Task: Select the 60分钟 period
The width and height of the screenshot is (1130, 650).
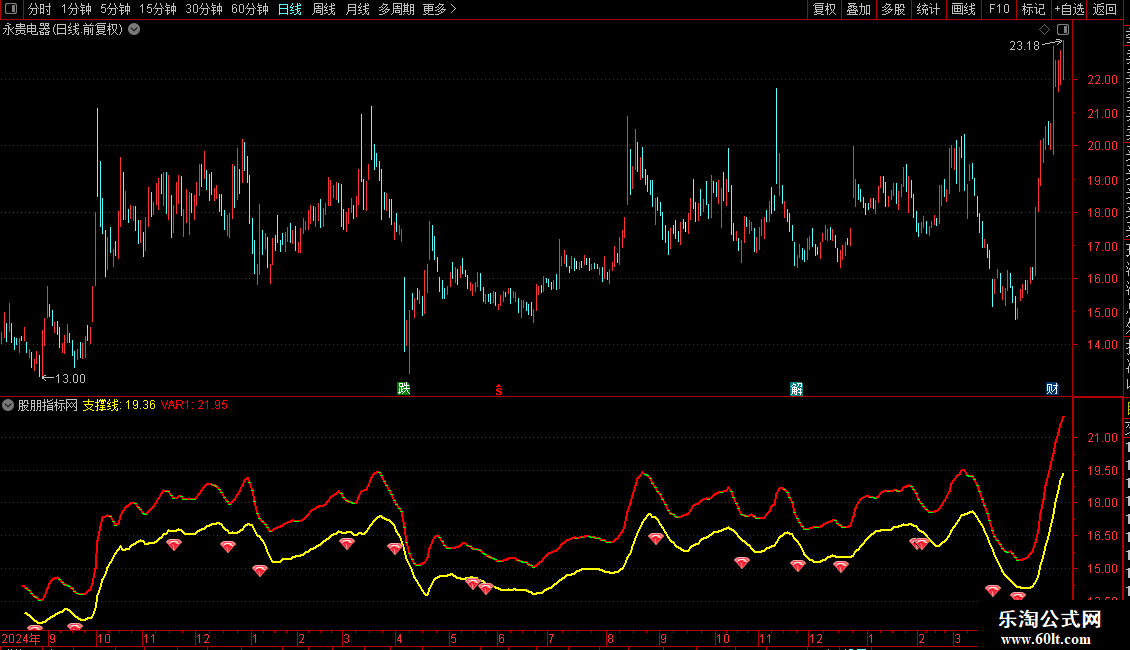Action: pyautogui.click(x=250, y=9)
